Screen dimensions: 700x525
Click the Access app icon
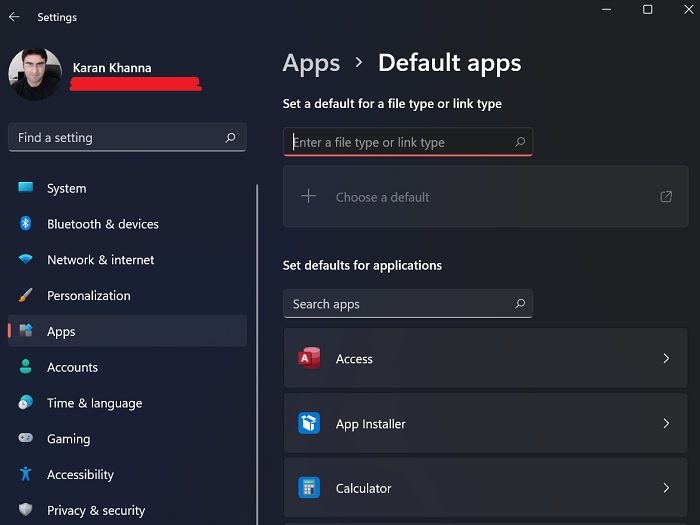click(x=309, y=359)
